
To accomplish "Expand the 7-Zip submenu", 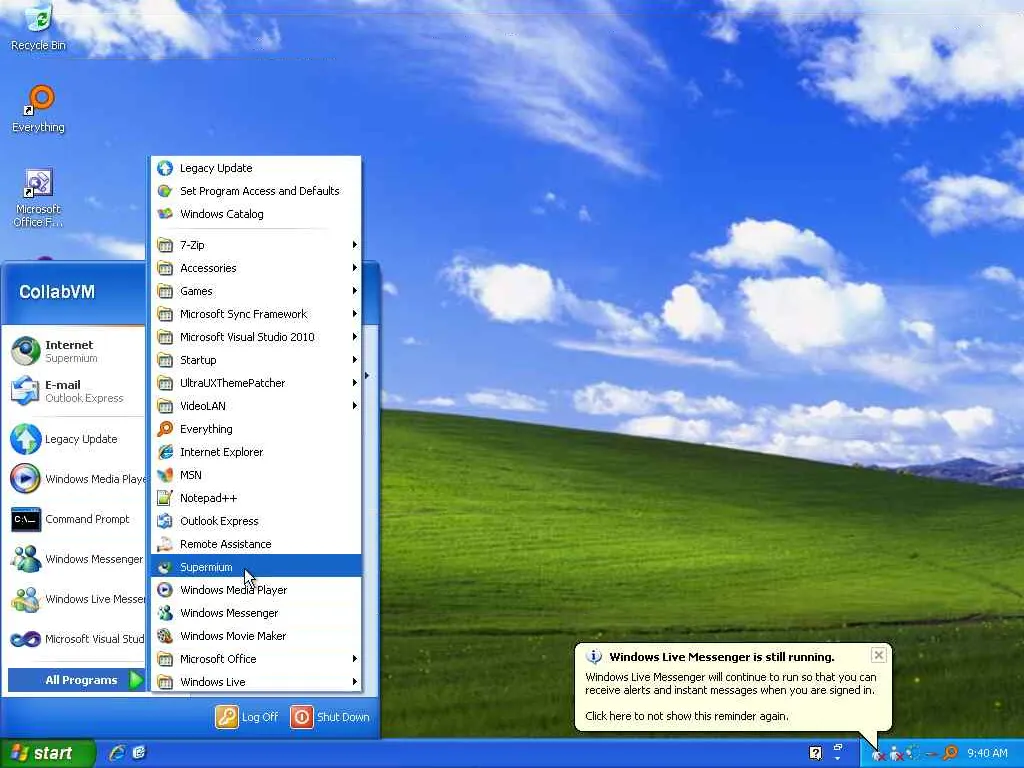I will [255, 245].
